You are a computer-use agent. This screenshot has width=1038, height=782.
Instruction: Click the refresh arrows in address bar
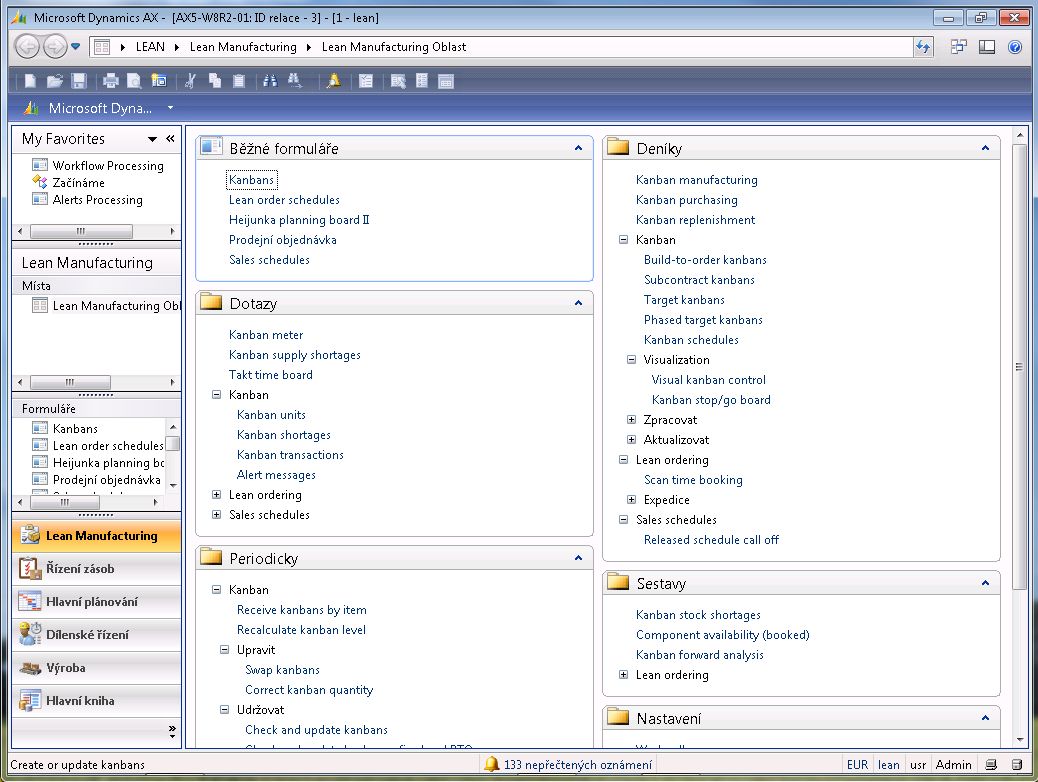923,46
